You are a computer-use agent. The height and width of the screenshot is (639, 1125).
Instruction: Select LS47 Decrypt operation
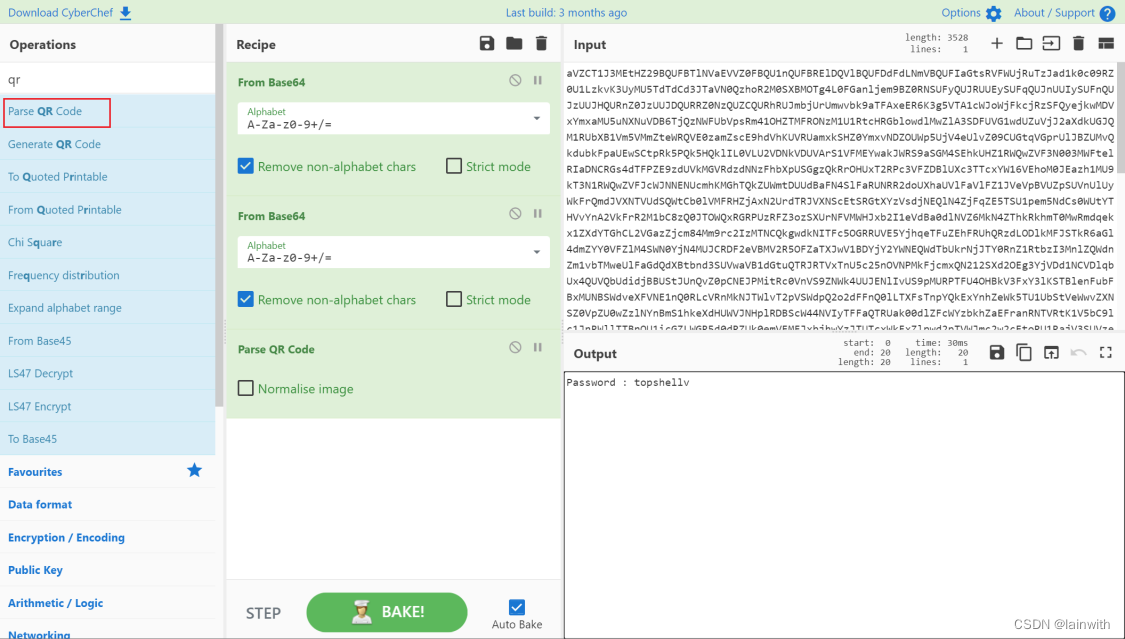click(108, 374)
